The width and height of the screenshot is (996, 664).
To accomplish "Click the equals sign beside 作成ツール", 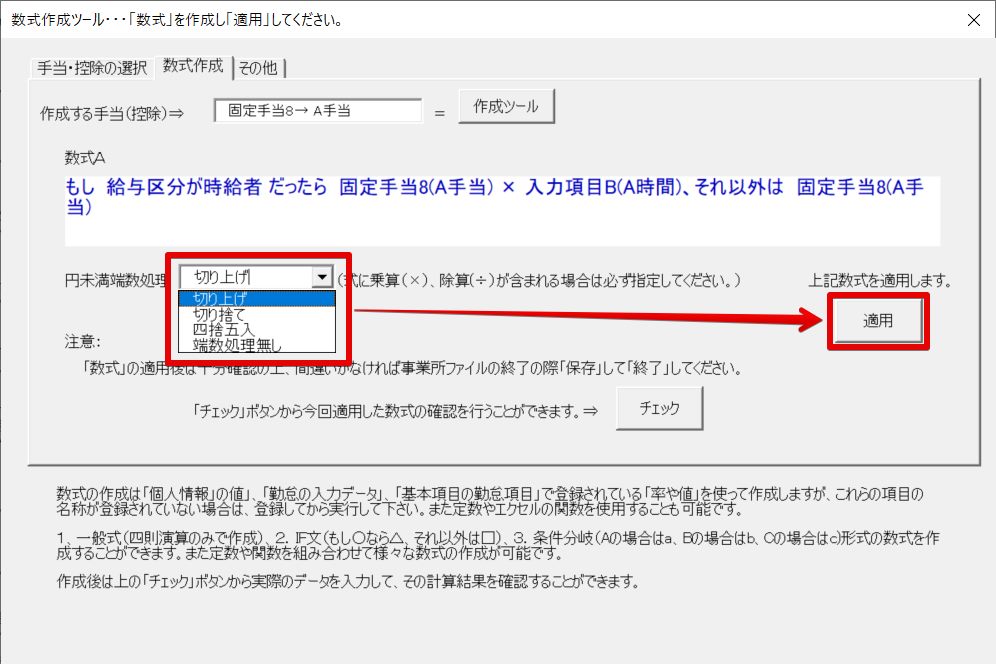I will pos(439,112).
